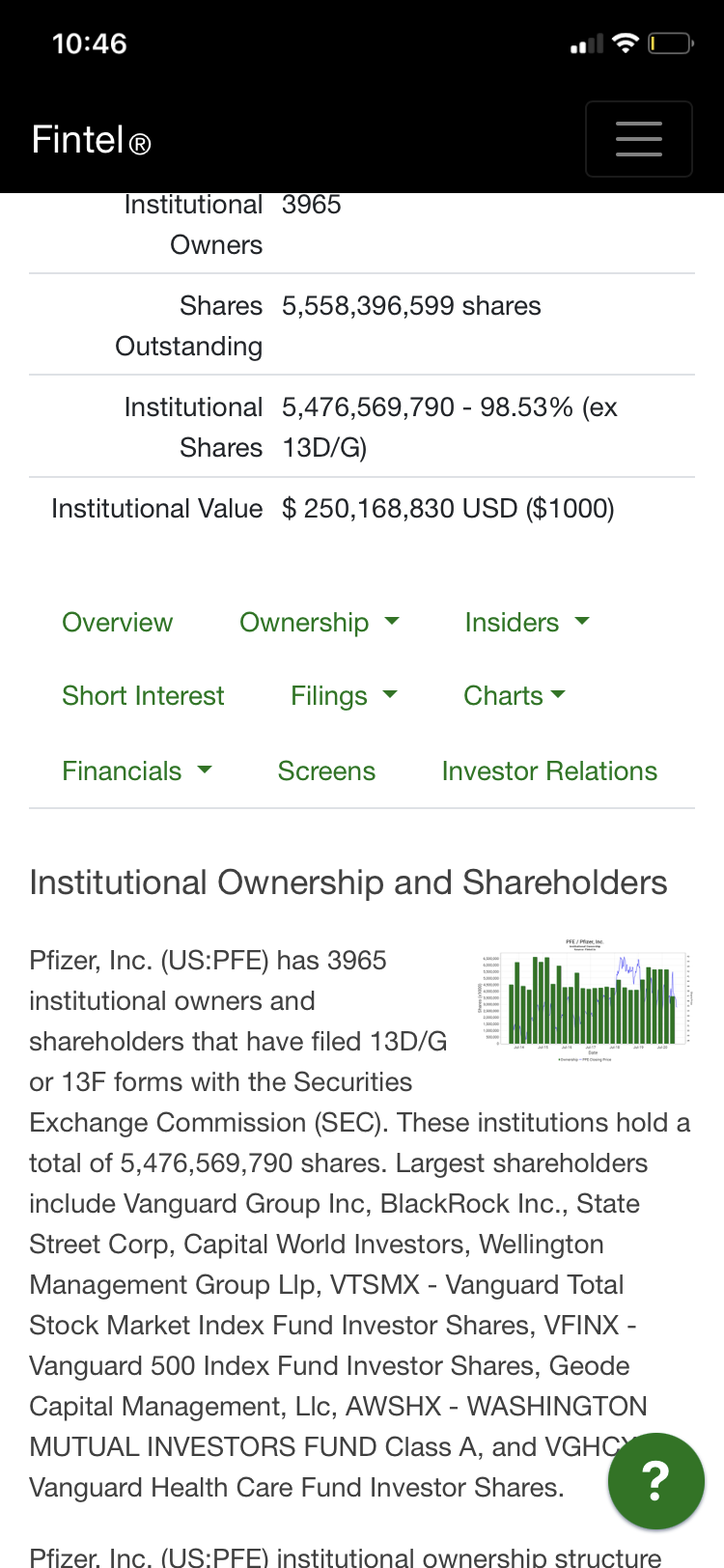Open the institutional ownership chart thumbnail

(x=585, y=1000)
